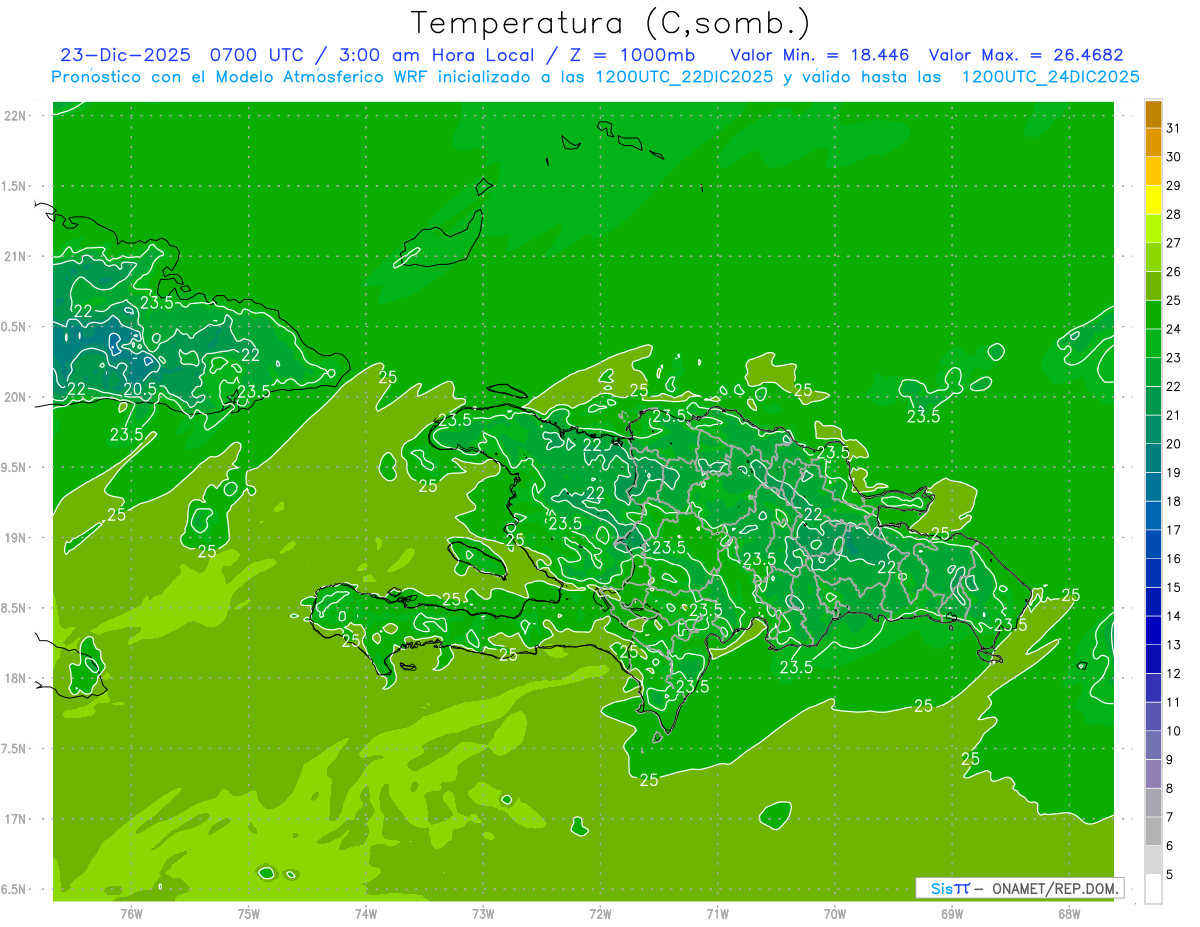Click the "75W" longitude axis label

[249, 913]
